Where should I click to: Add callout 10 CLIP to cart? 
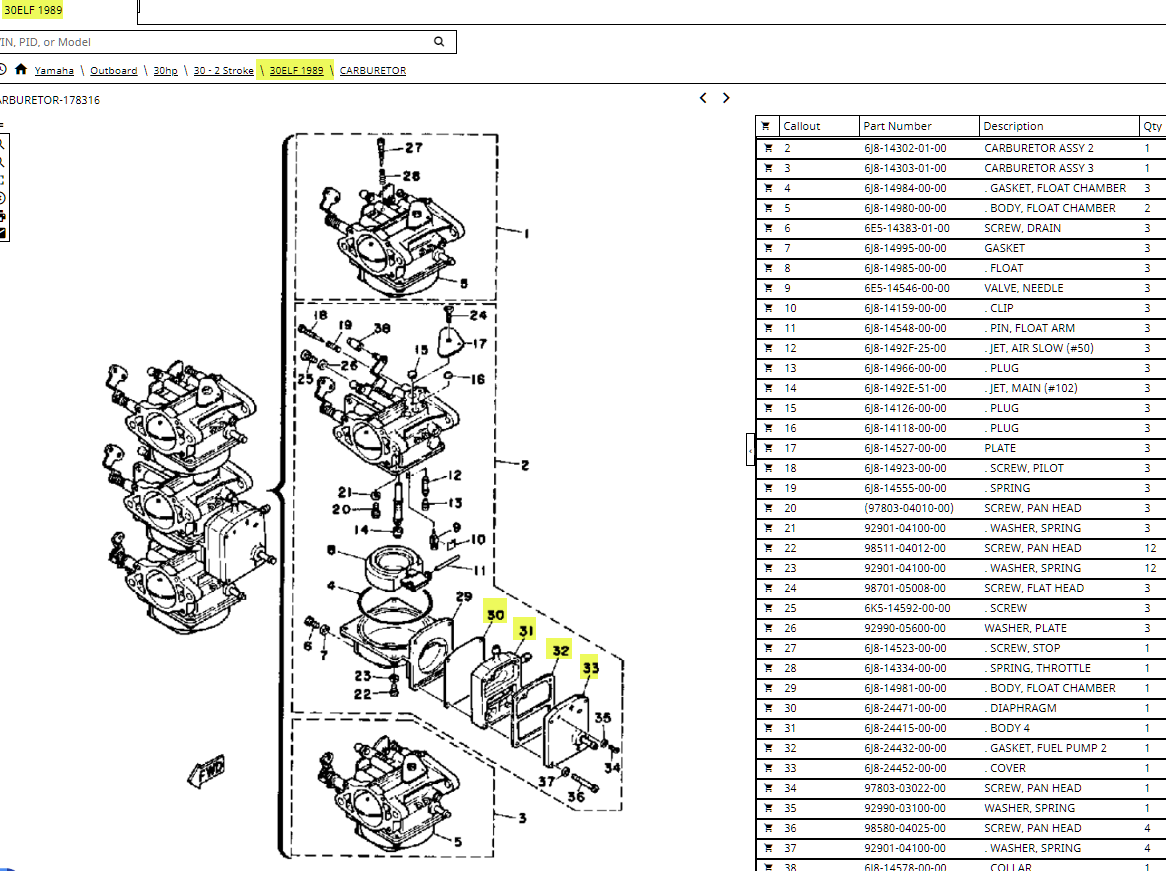click(767, 308)
